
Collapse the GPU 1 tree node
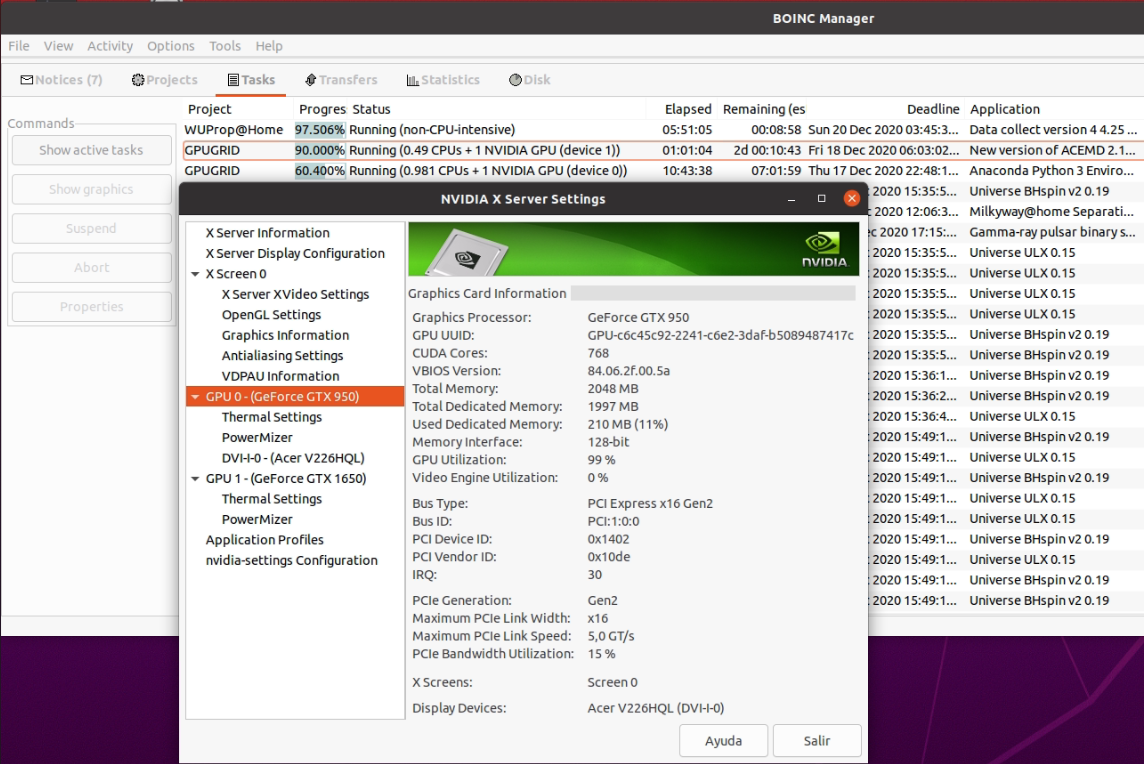tap(196, 479)
